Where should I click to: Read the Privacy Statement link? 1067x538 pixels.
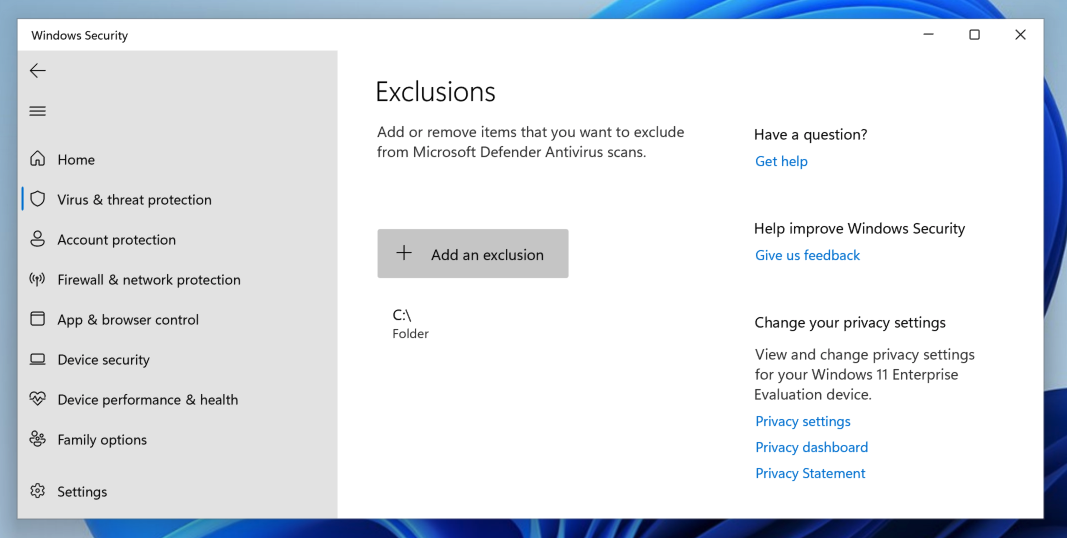810,473
